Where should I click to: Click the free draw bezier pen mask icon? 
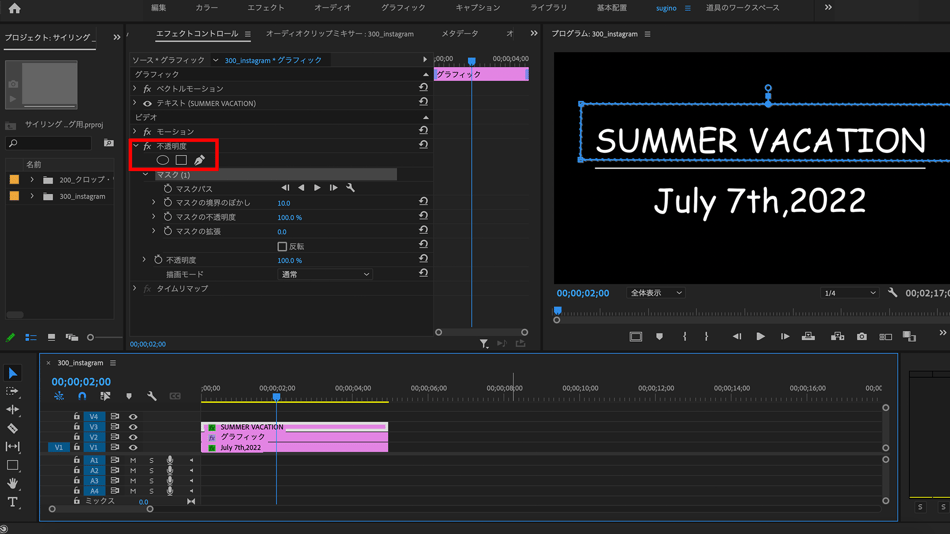(x=199, y=160)
